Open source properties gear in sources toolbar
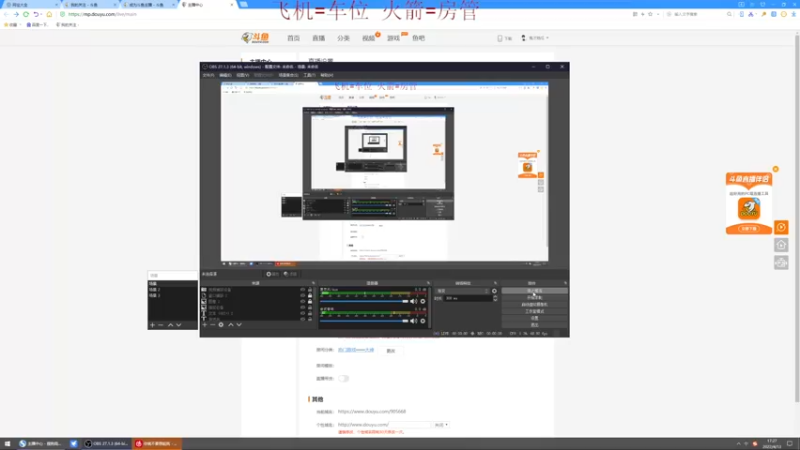The width and height of the screenshot is (800, 450). pos(221,324)
